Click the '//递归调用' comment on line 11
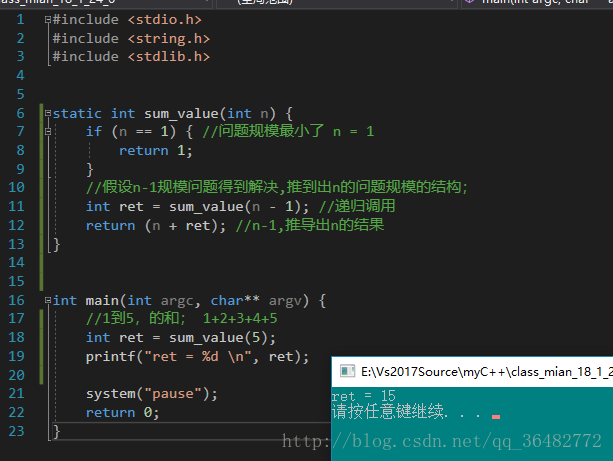Screen dimensions: 613x461 click(357, 206)
